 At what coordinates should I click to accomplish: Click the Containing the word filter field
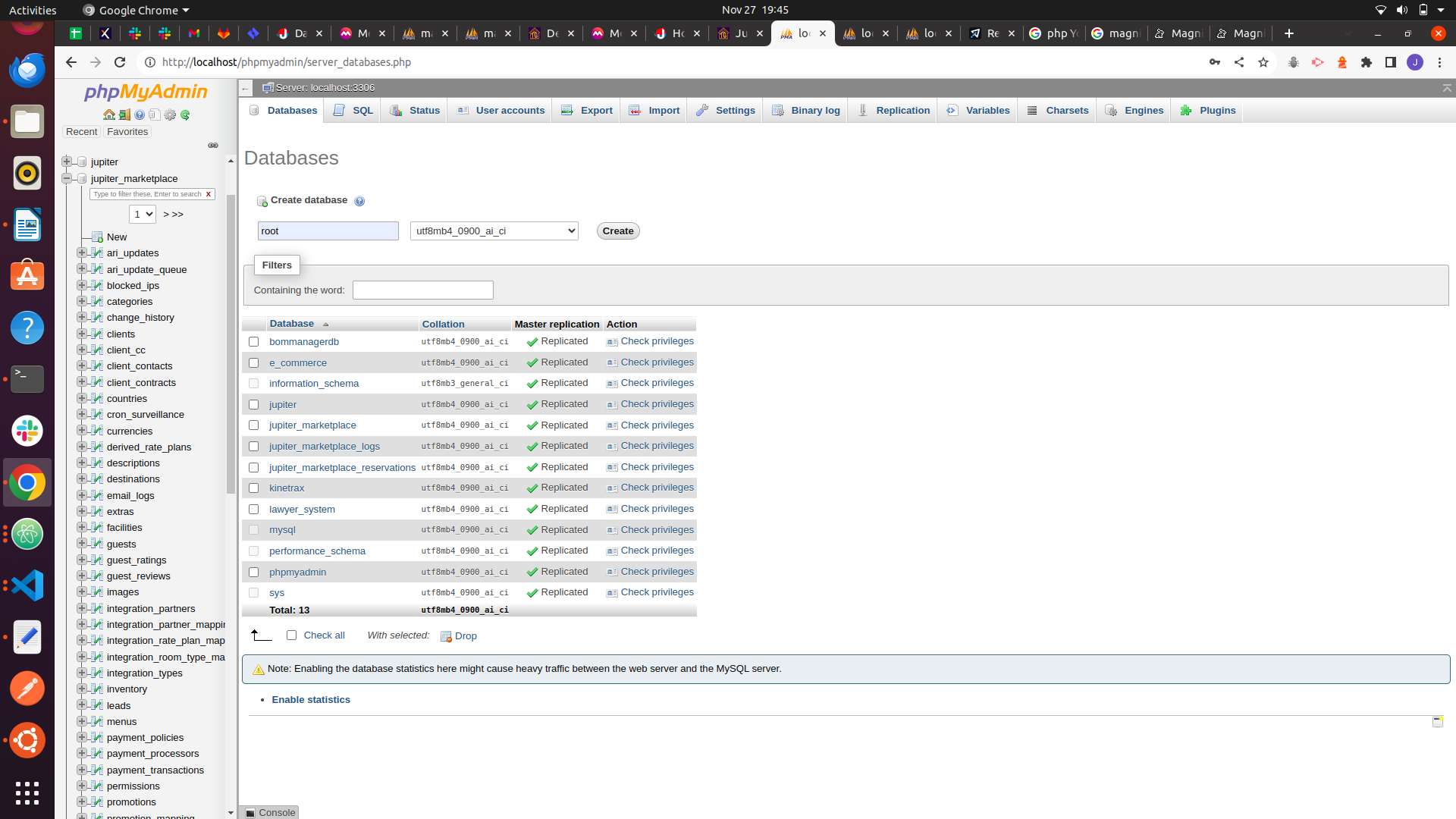(x=422, y=290)
